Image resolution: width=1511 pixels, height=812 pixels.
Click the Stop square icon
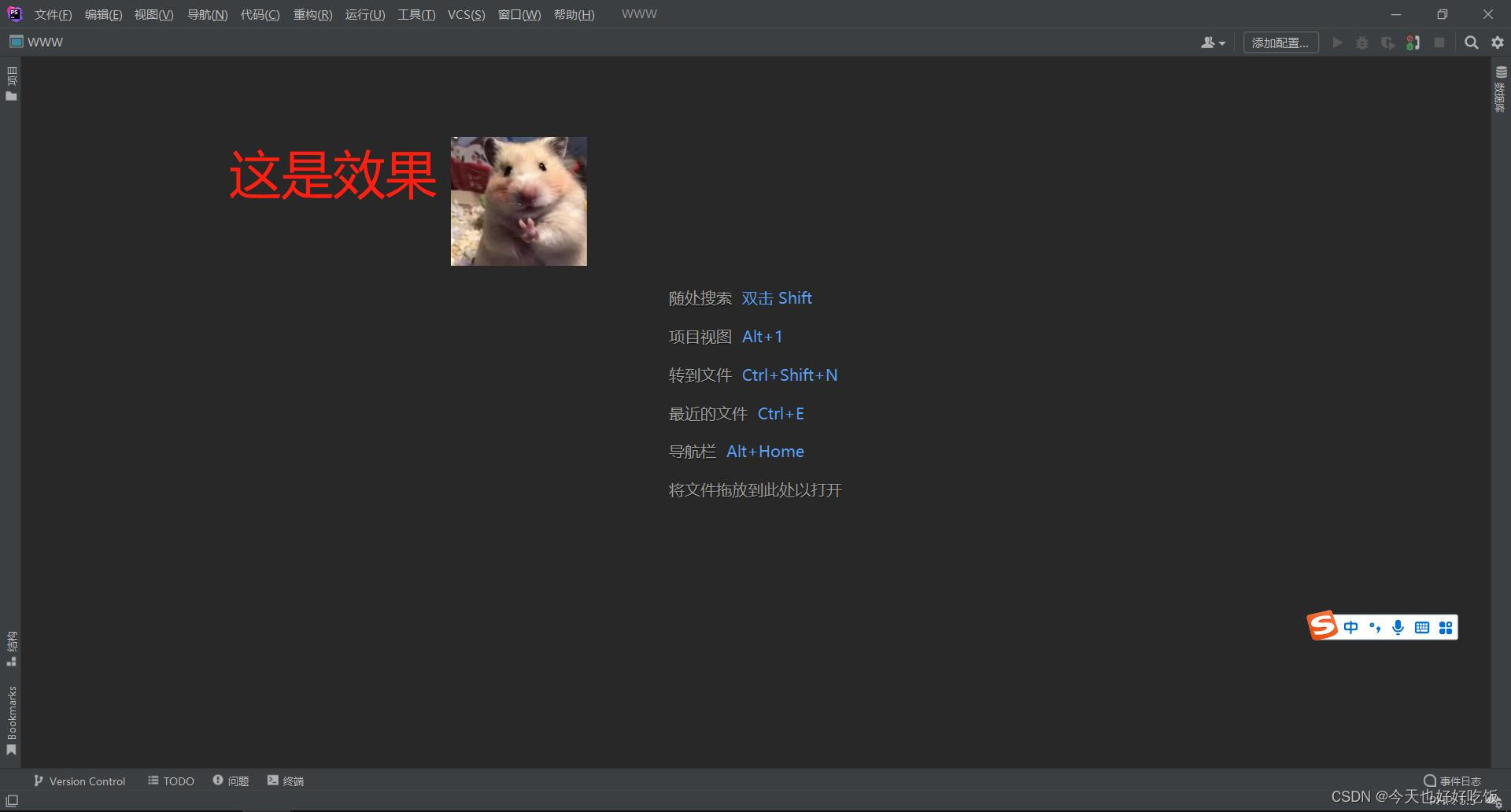(x=1440, y=42)
